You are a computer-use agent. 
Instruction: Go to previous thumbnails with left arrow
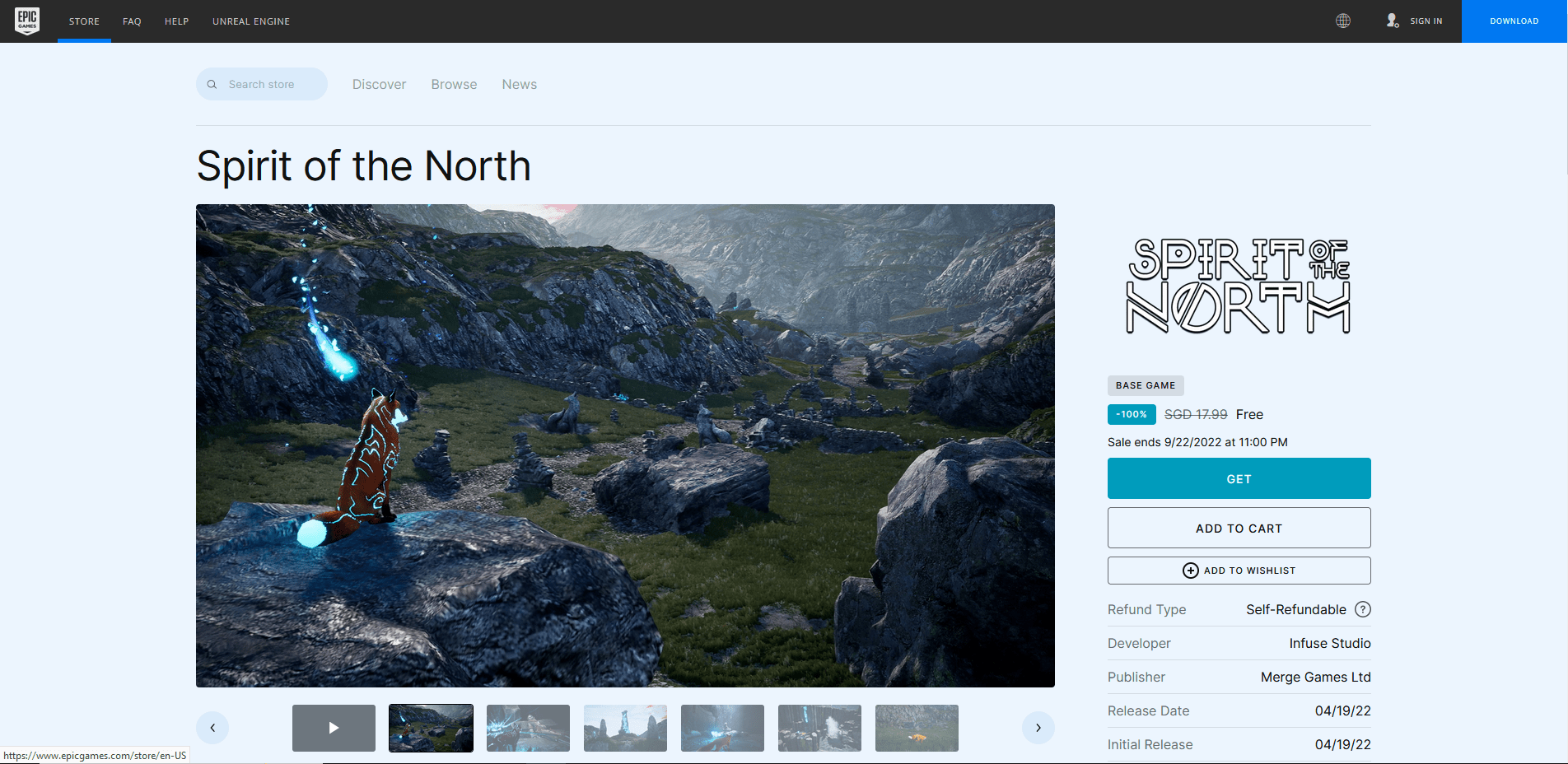pos(212,728)
